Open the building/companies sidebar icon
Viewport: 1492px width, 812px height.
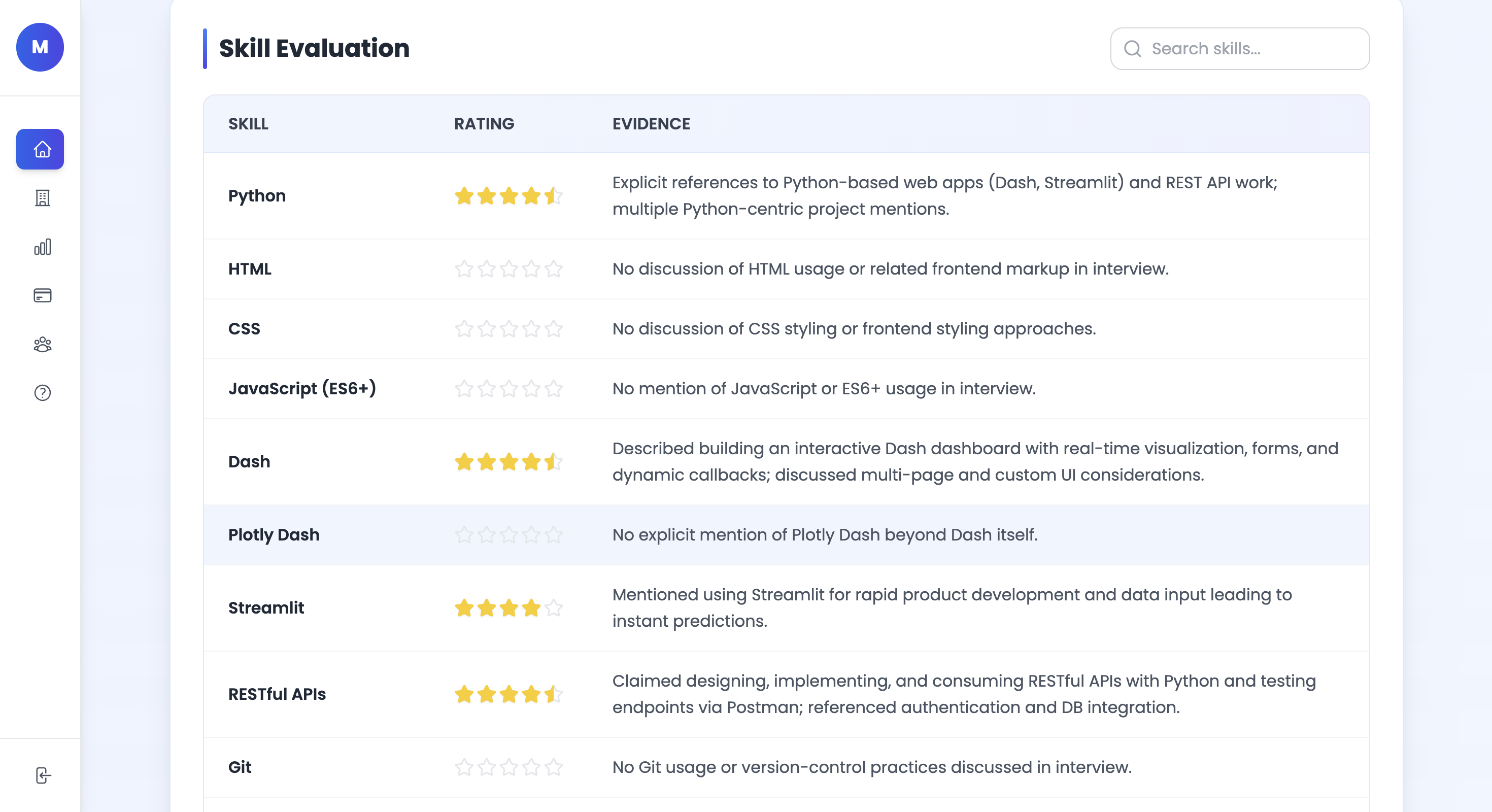click(x=42, y=198)
